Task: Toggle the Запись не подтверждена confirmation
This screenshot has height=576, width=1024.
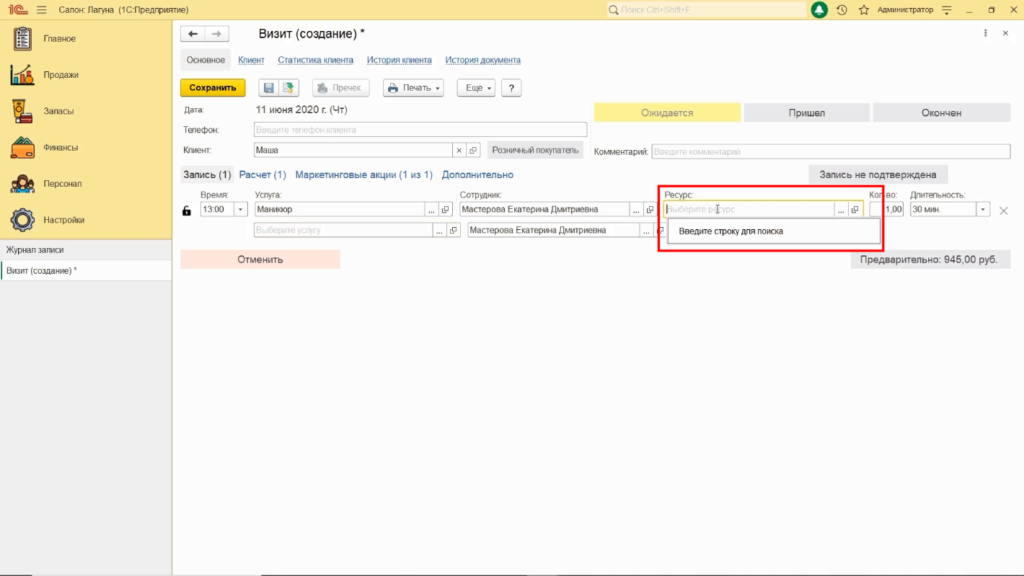Action: point(878,175)
